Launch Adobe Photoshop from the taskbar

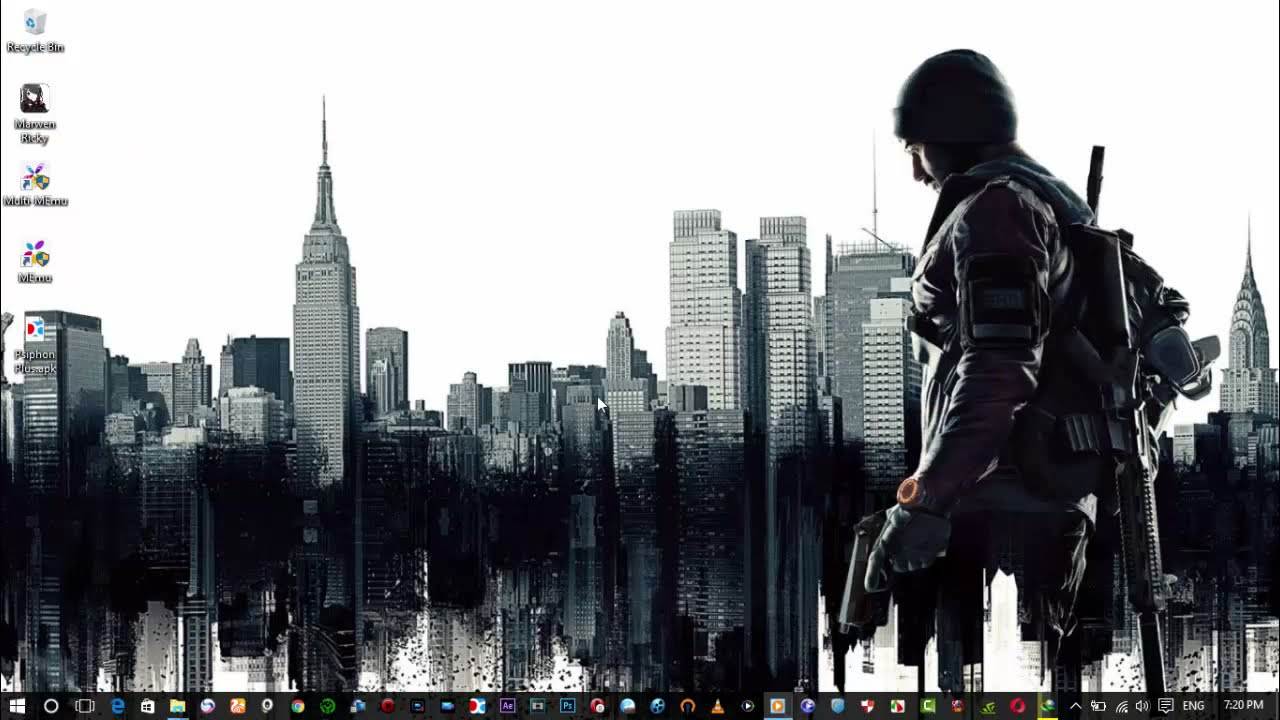point(568,706)
